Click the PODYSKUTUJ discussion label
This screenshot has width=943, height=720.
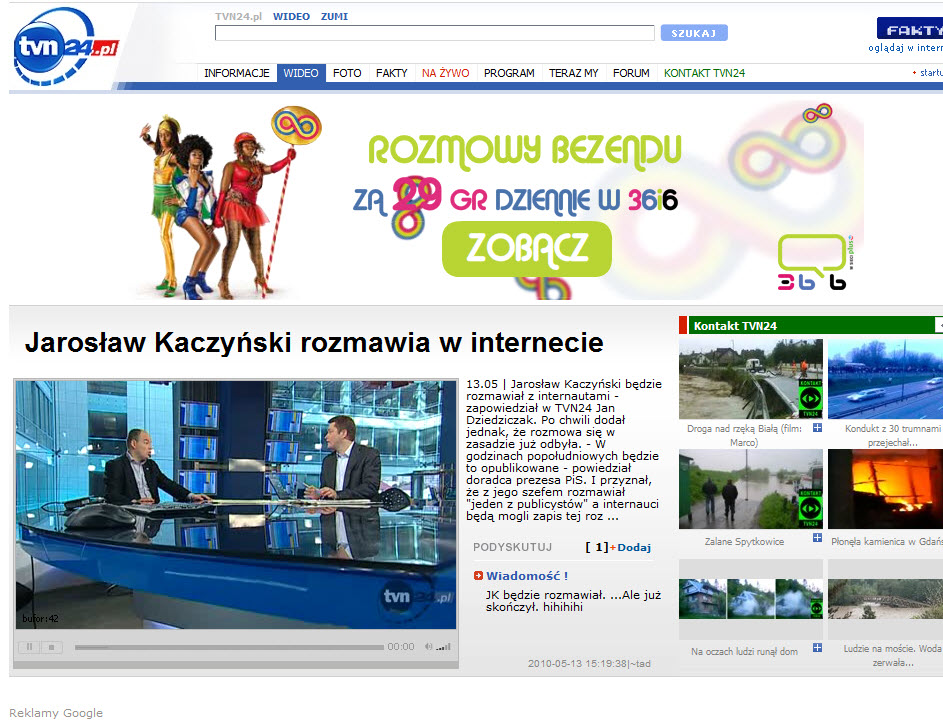[x=512, y=547]
